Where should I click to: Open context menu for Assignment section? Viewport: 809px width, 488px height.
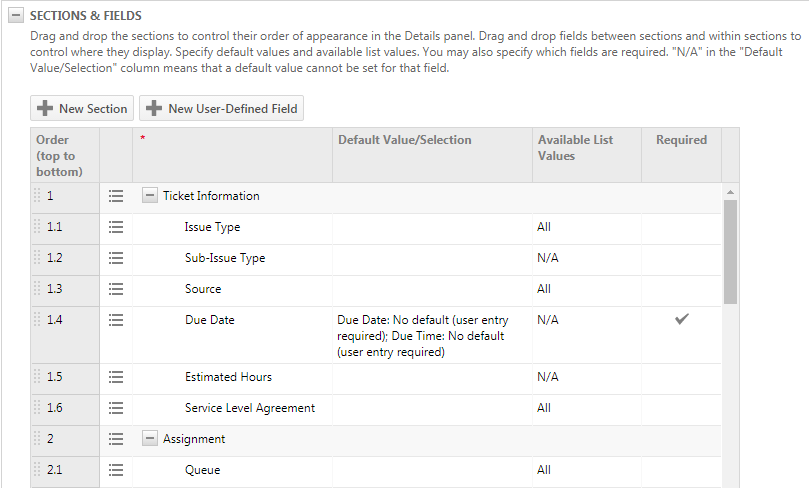(x=115, y=439)
